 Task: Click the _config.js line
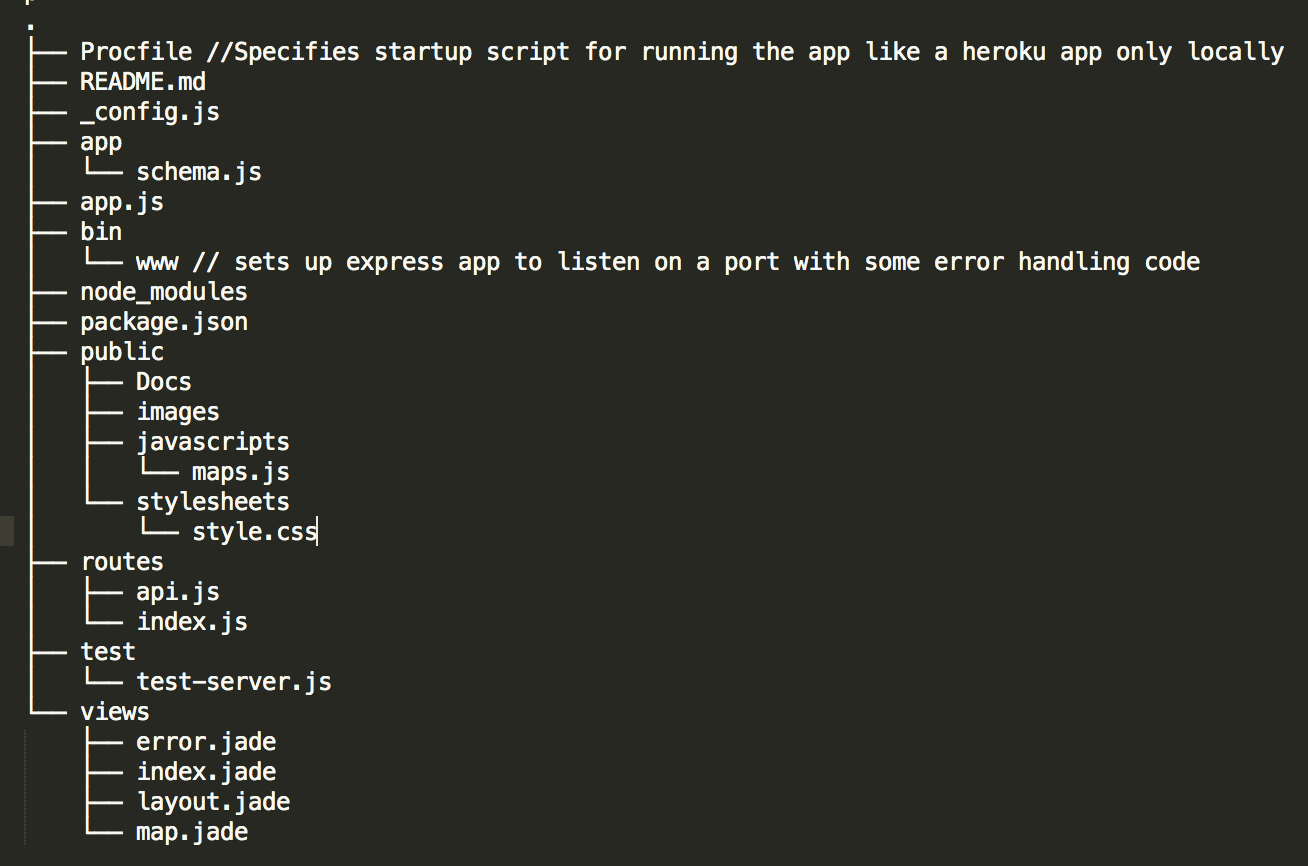(149, 112)
